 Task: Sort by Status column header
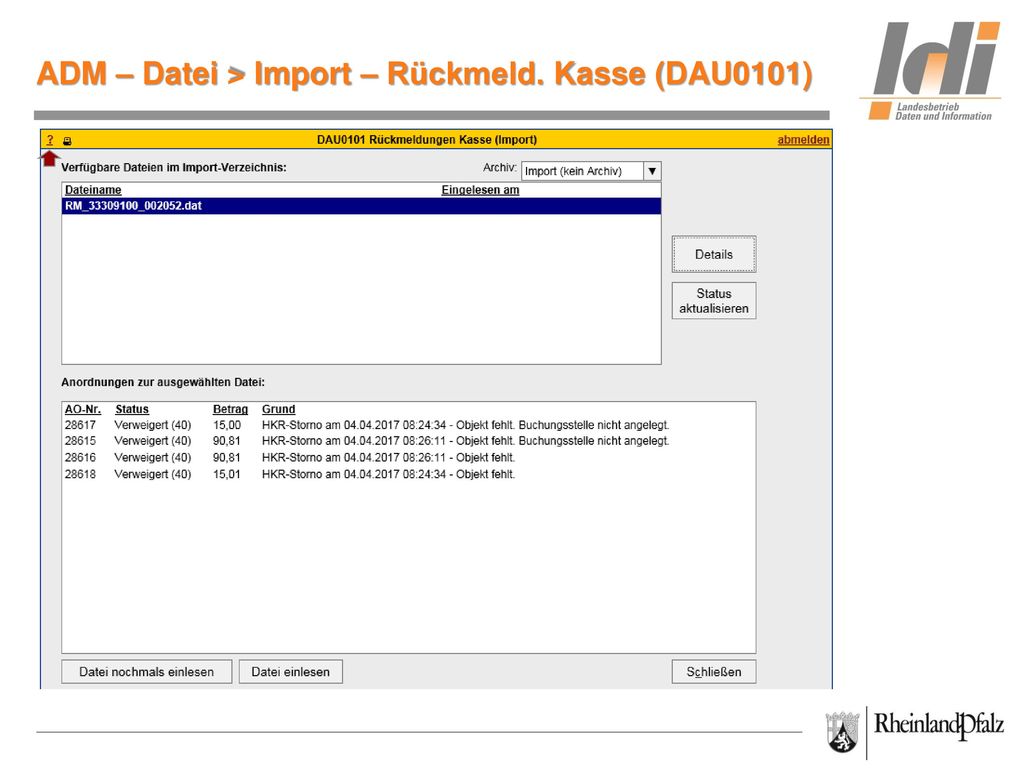click(x=132, y=409)
